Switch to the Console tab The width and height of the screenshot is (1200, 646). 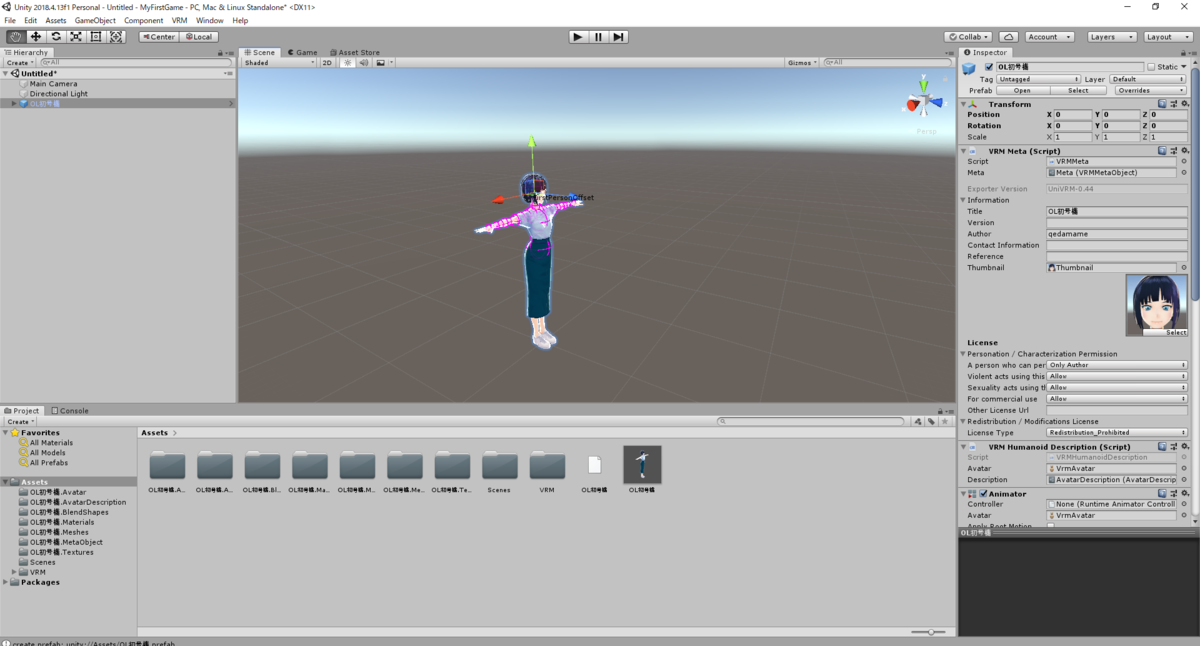70,410
